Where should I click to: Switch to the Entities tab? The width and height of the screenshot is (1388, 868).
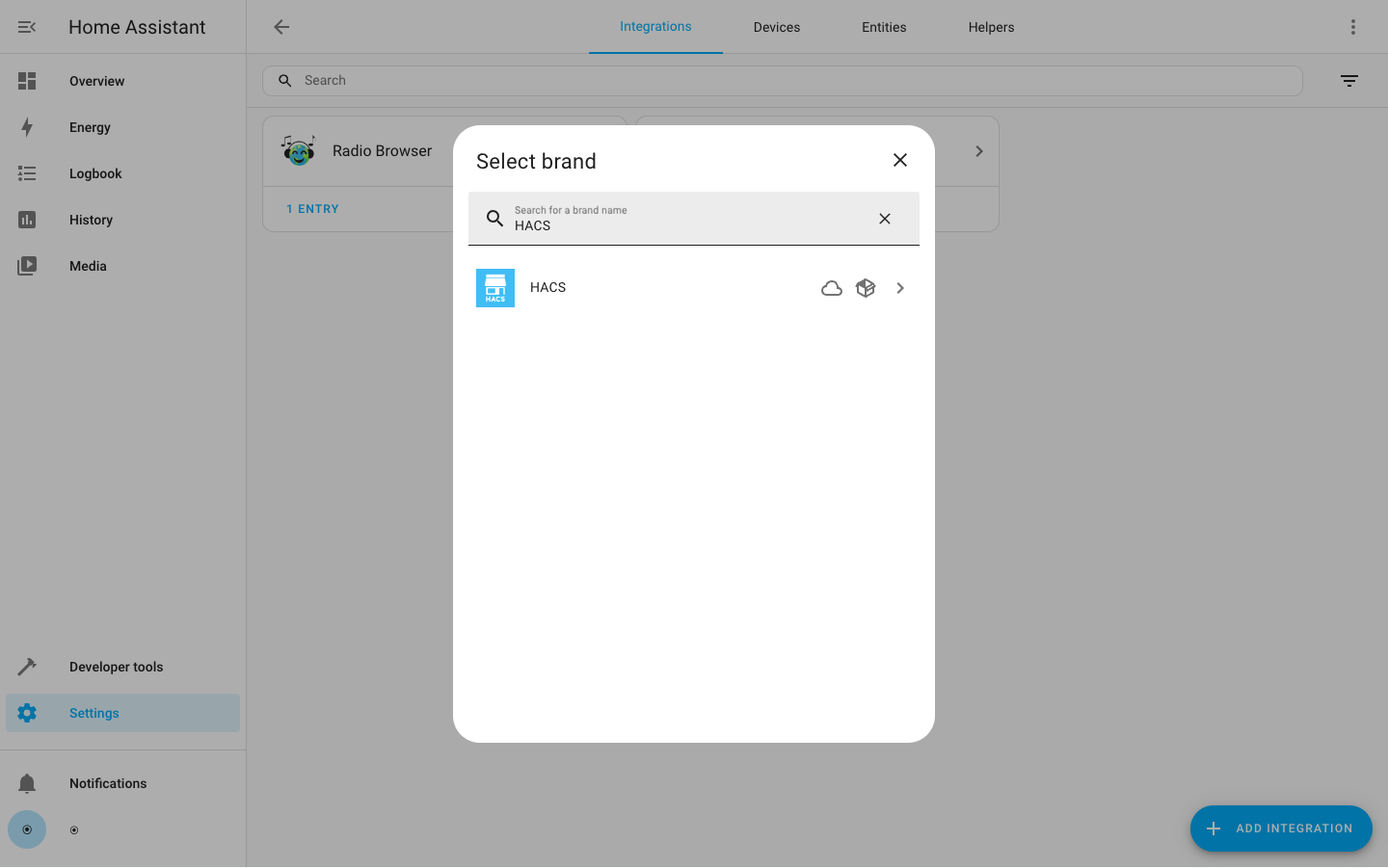click(883, 27)
